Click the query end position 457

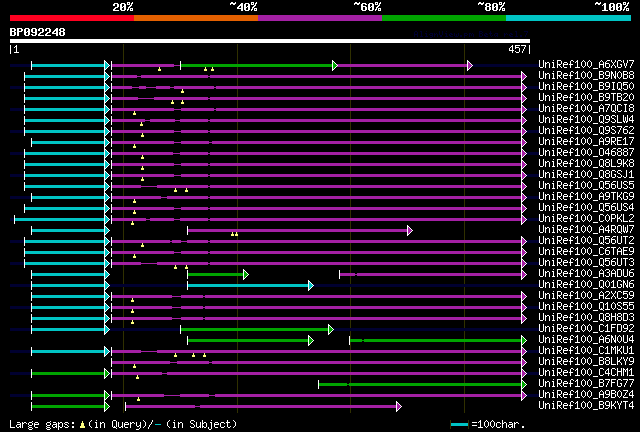[x=517, y=49]
